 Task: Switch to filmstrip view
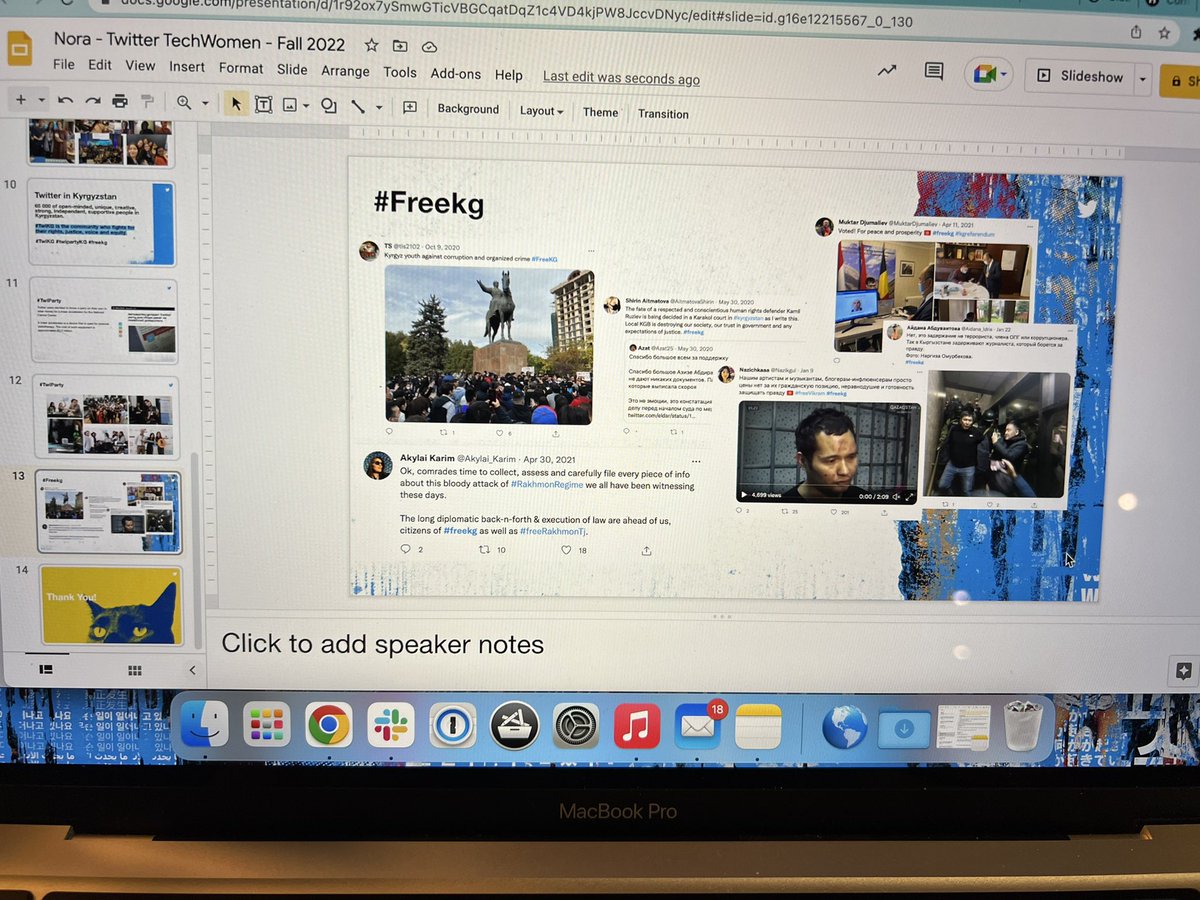tap(47, 669)
